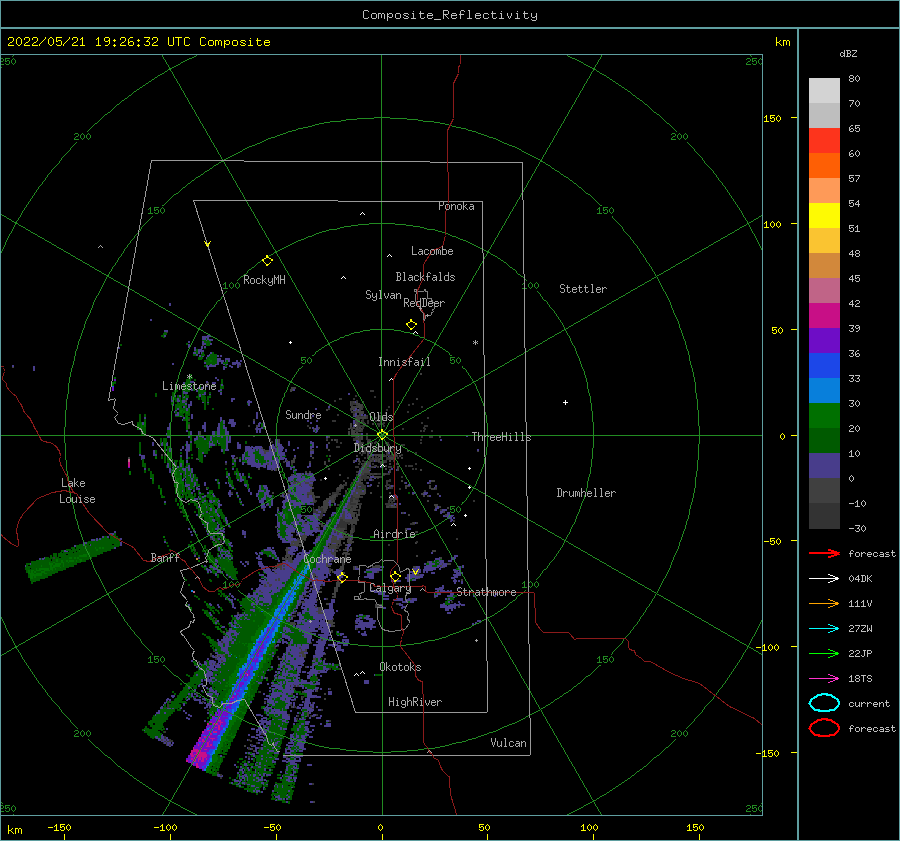900x841 pixels.
Task: Click the Stettler label
Action: coord(583,289)
